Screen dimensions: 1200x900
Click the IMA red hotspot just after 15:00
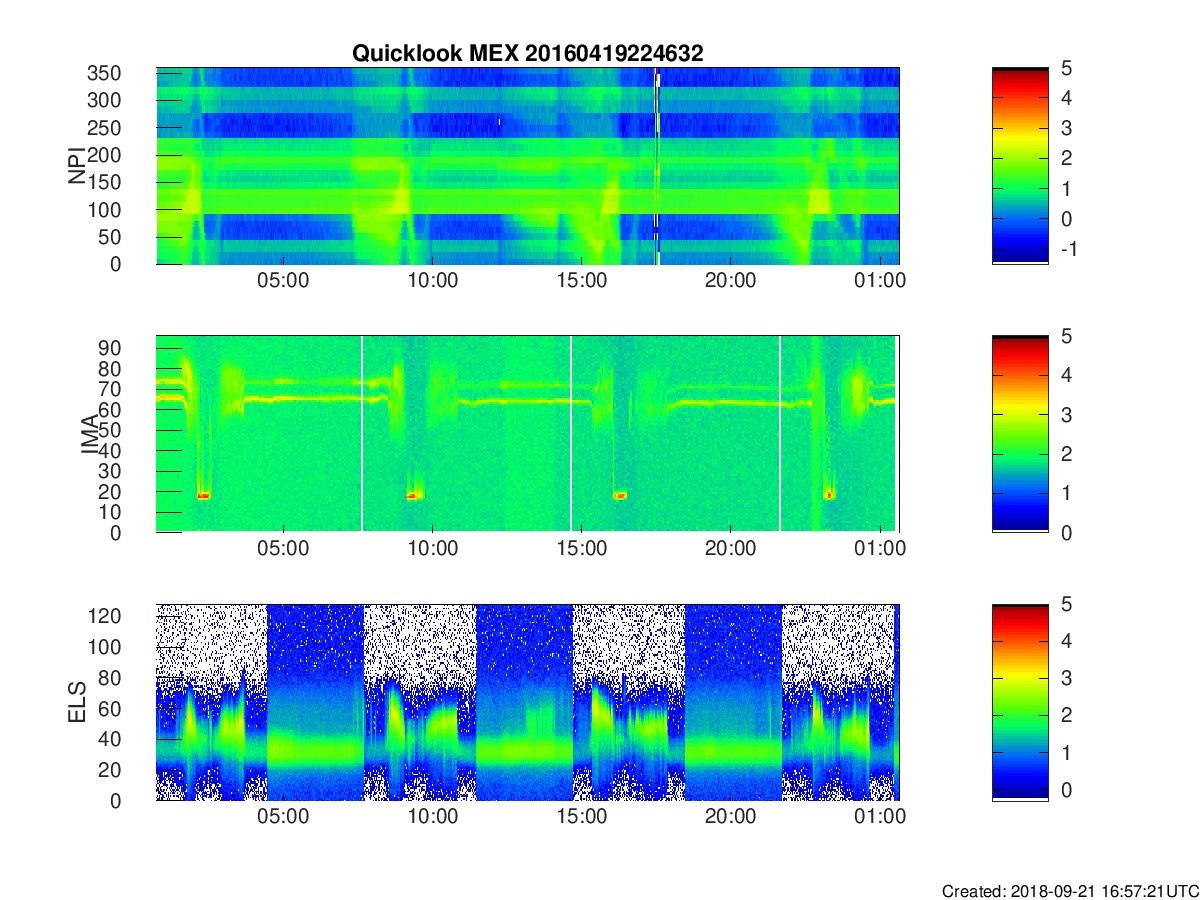(x=620, y=495)
